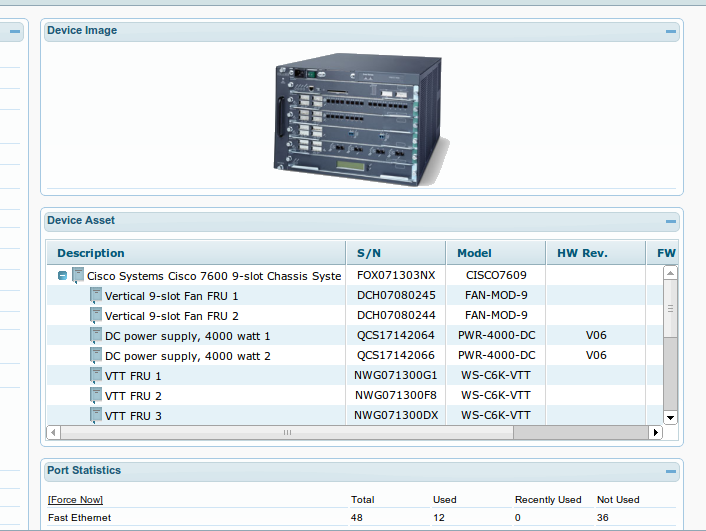Click serial number QCS17142064
Image resolution: width=706 pixels, height=531 pixels.
click(396, 336)
